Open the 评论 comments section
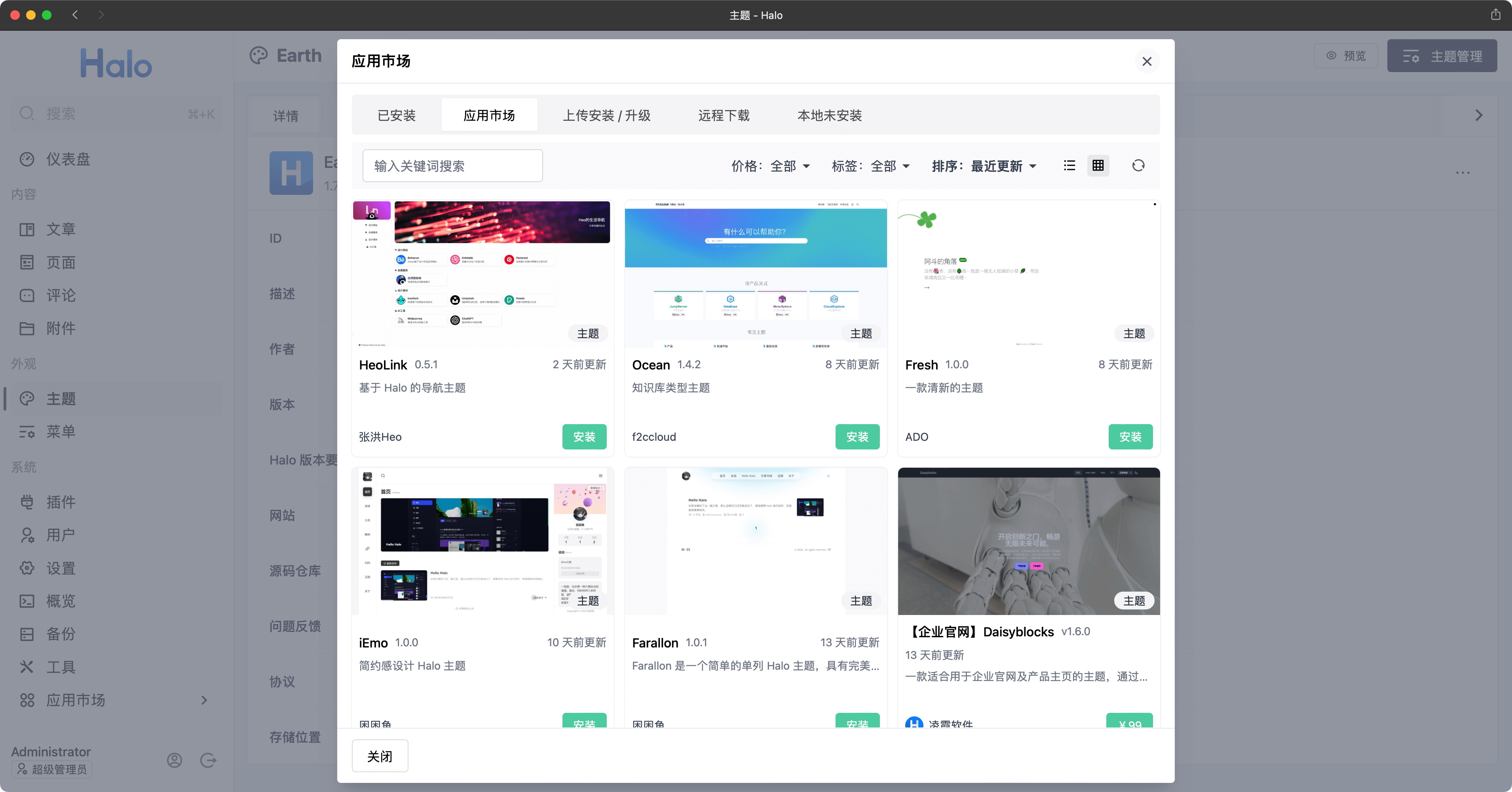The height and width of the screenshot is (792, 1512). point(61,295)
